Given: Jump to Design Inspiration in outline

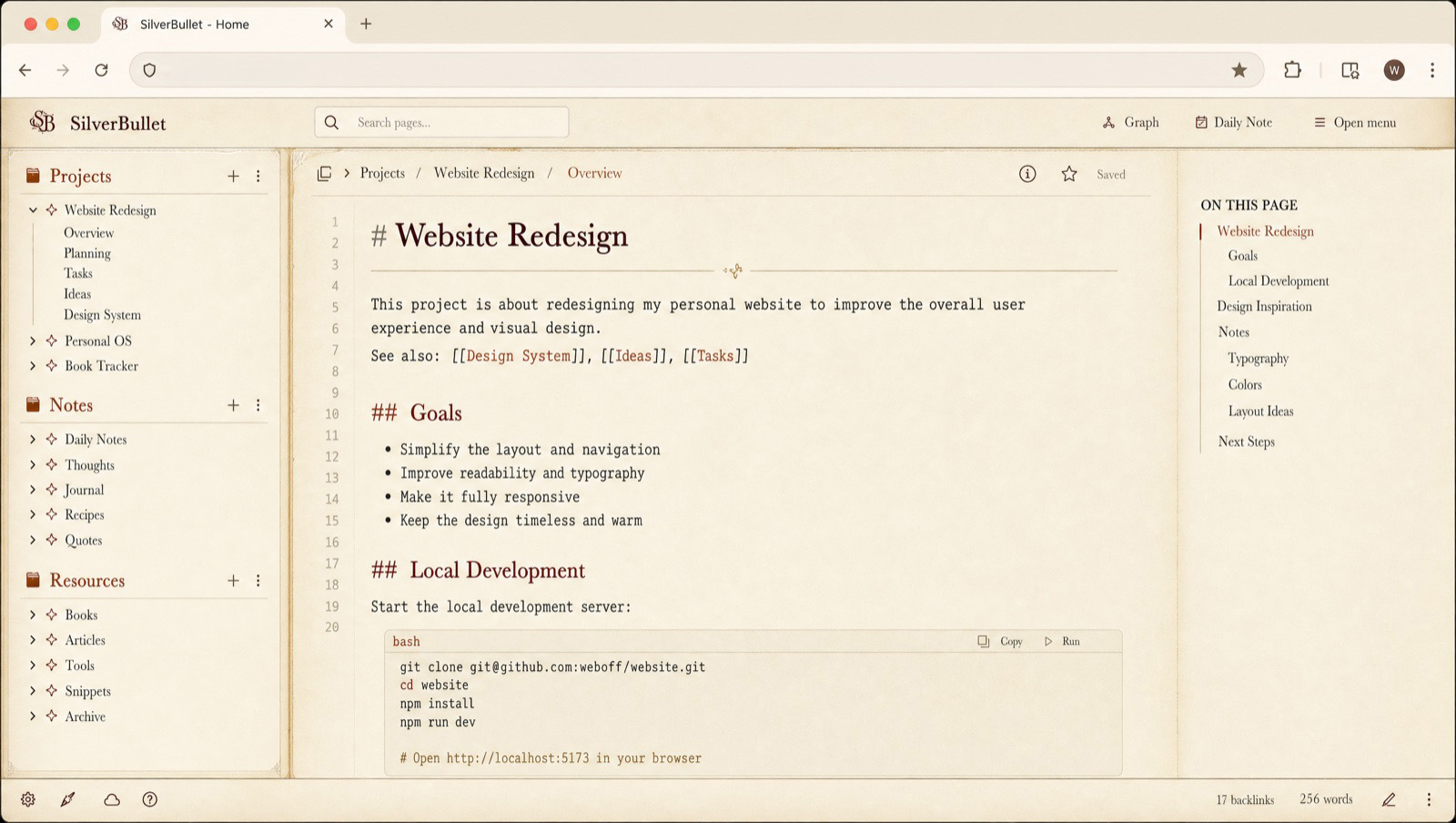Looking at the screenshot, I should tap(1264, 307).
